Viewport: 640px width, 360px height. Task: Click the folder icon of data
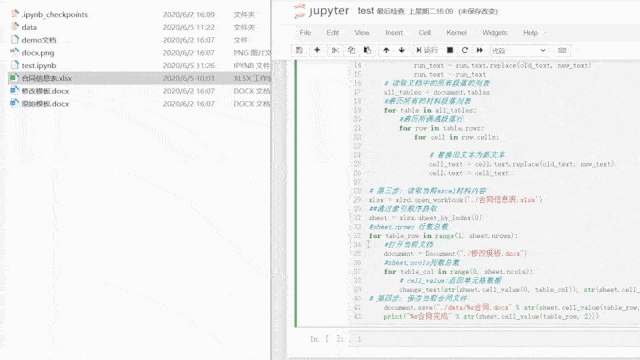[x=15, y=27]
